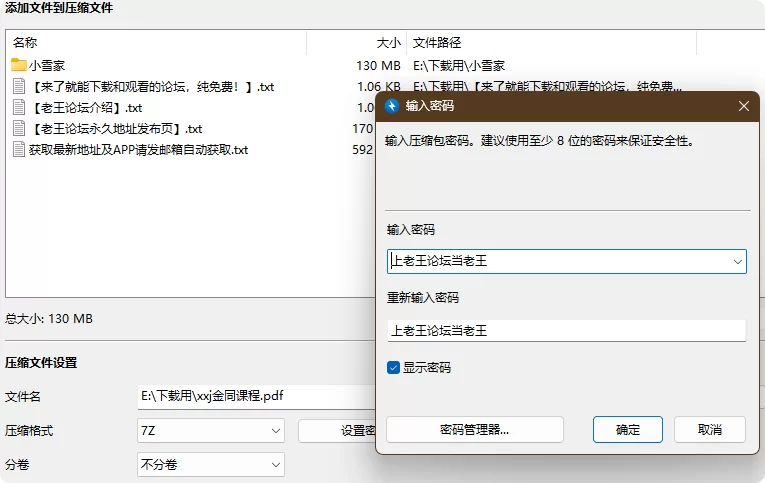Select the 小雪家 folder row name
Image resolution: width=765 pixels, height=483 pixels.
pos(47,65)
